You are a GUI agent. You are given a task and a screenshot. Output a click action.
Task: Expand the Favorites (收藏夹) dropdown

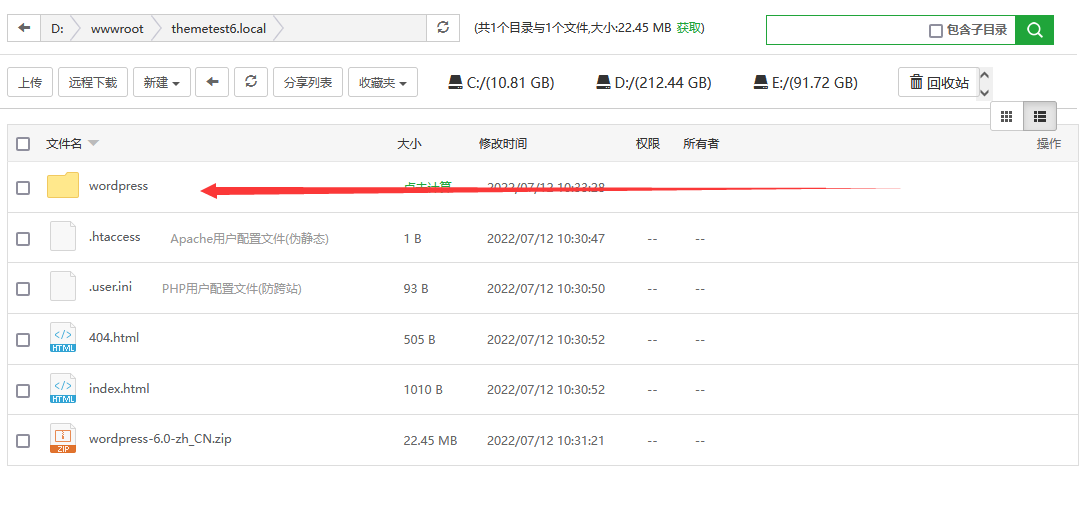[382, 83]
